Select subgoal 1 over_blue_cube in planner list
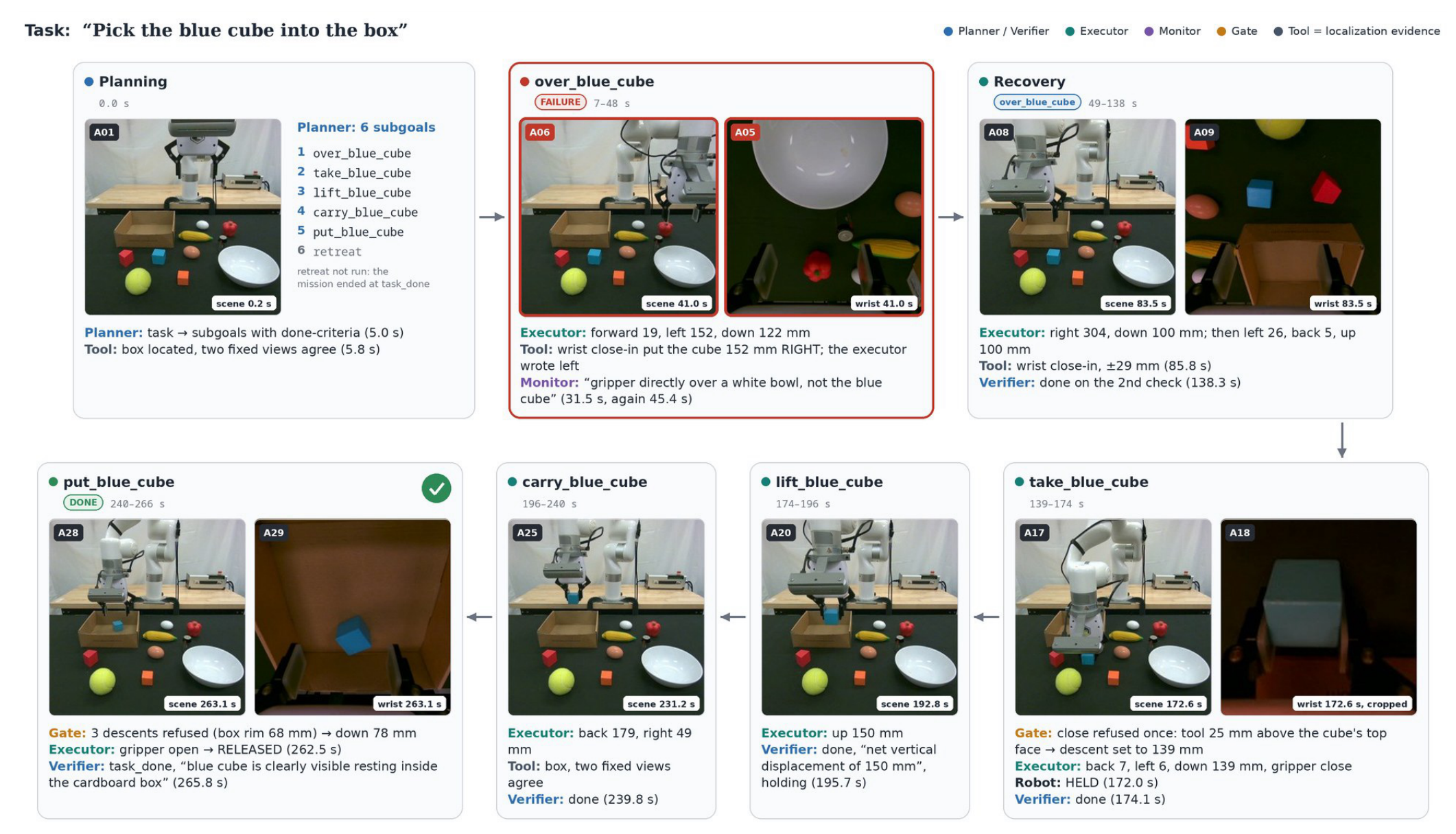Screen dimensions: 1456x834 click(x=354, y=153)
